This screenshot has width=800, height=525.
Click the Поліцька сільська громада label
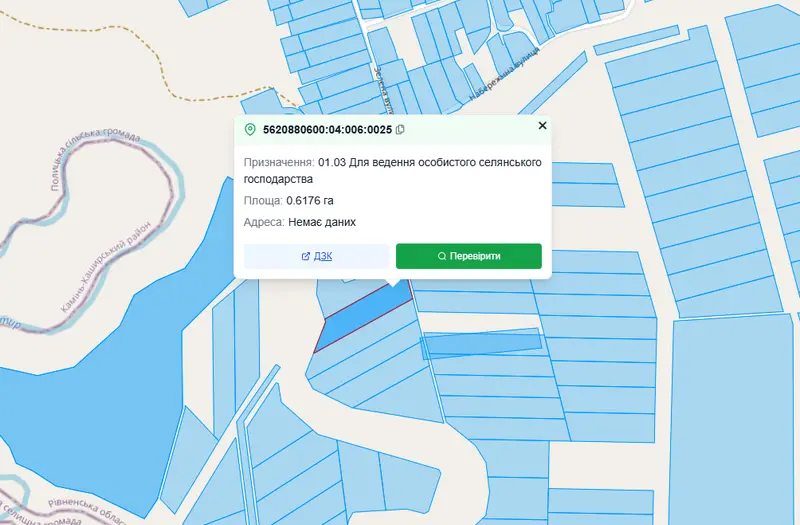coord(95,157)
